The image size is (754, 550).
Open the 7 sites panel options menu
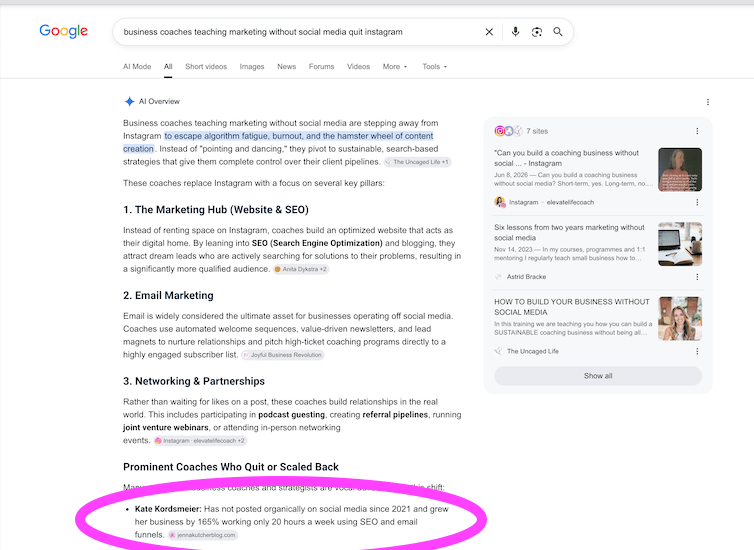(x=697, y=131)
